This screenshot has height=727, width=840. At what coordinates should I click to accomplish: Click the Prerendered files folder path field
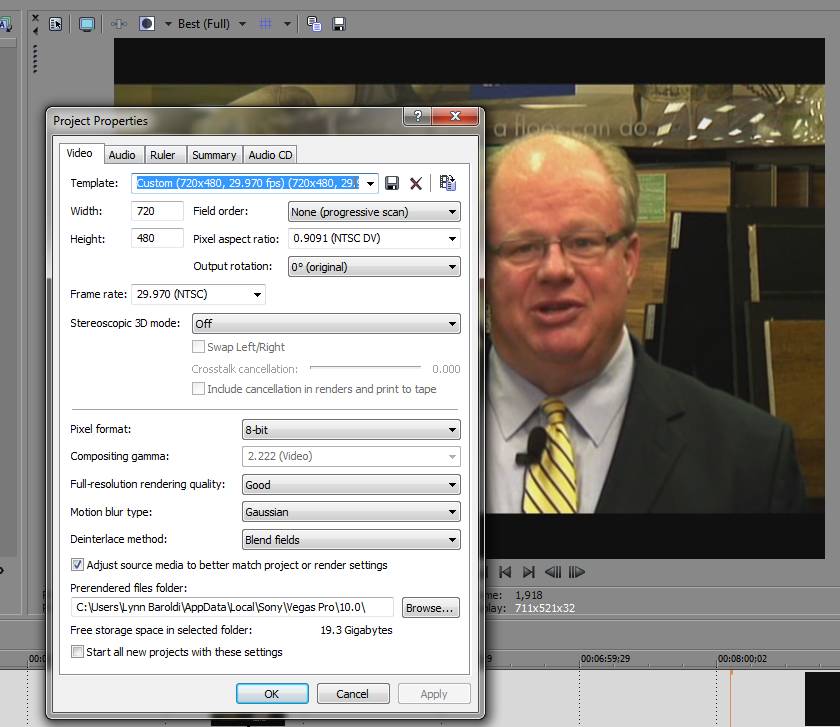pos(232,608)
